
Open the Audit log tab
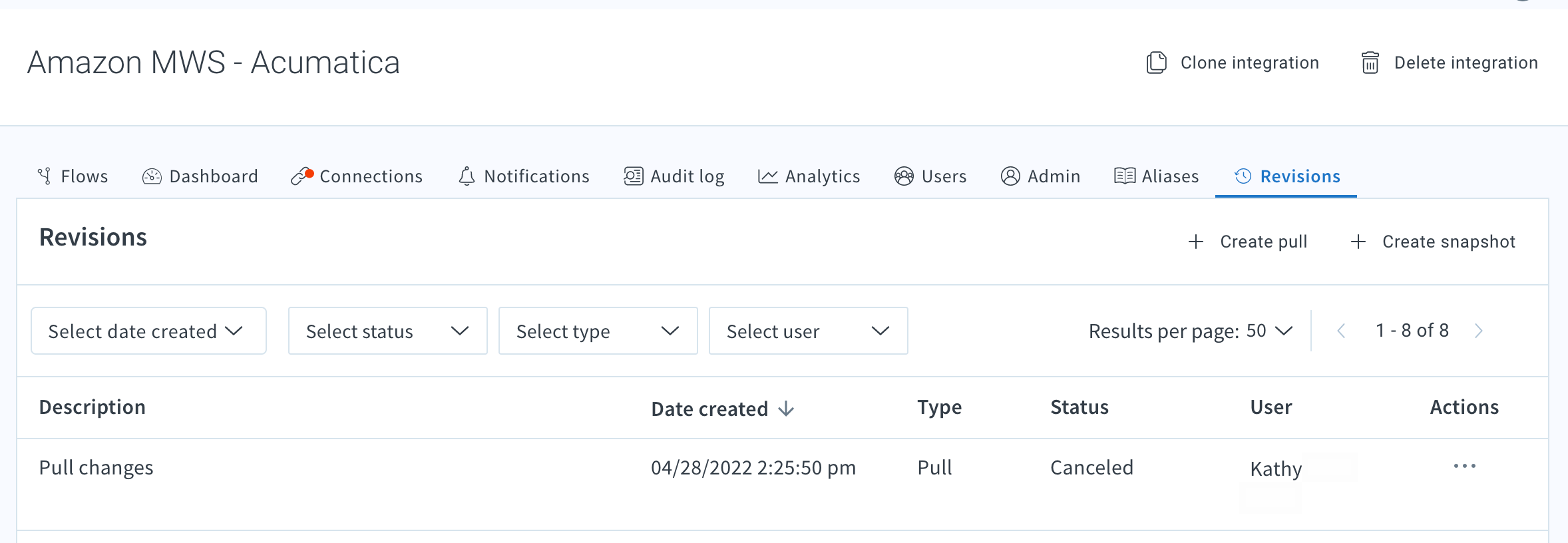tap(674, 176)
